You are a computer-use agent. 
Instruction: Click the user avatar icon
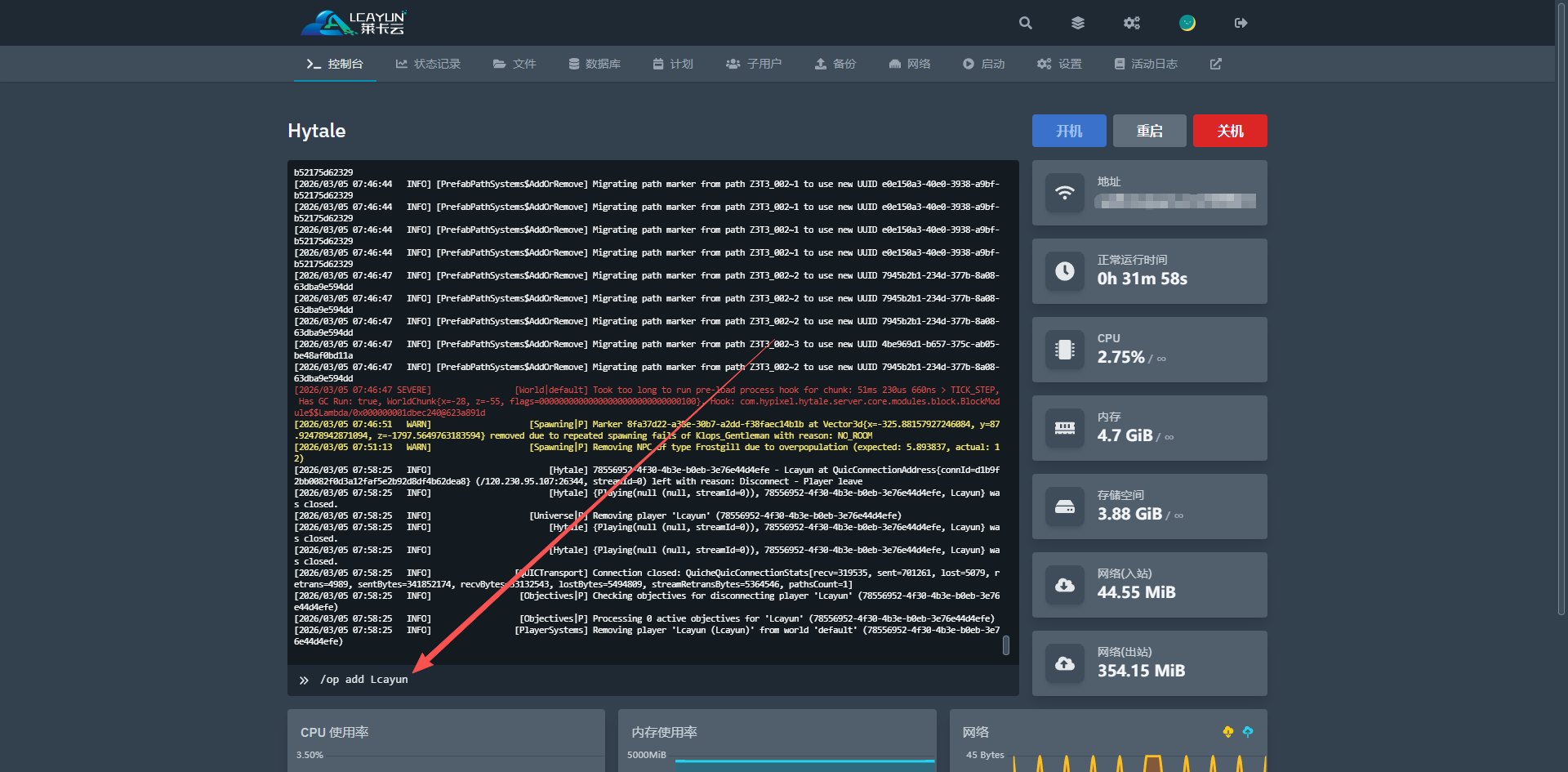pyautogui.click(x=1187, y=23)
